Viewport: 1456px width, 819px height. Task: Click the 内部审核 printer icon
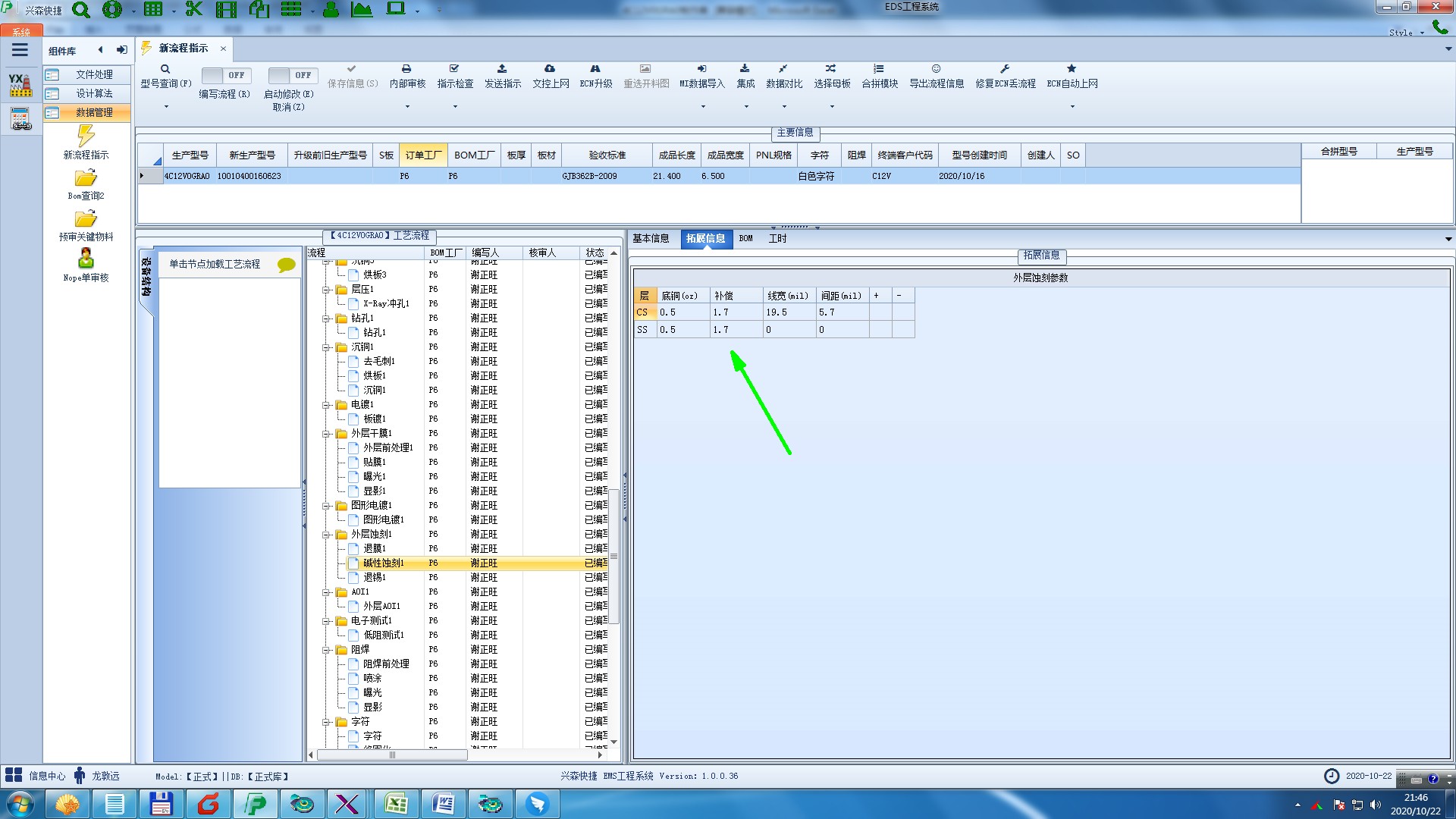406,69
